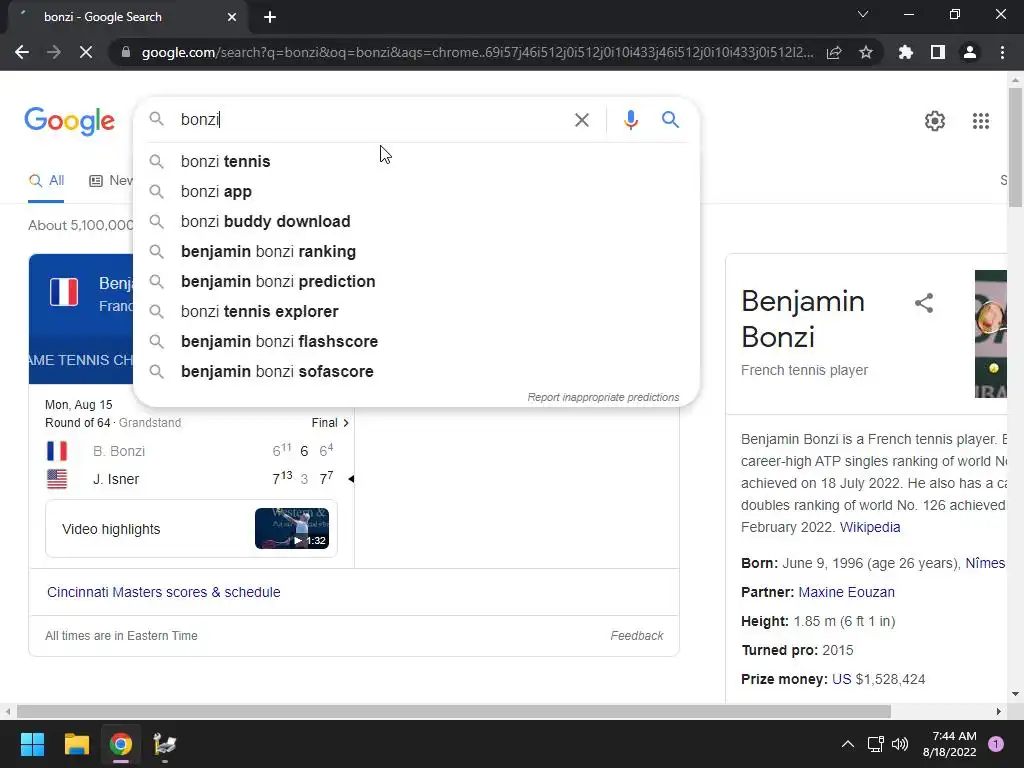Open the Maxine Eouzan partner link
1024x768 pixels.
846,592
